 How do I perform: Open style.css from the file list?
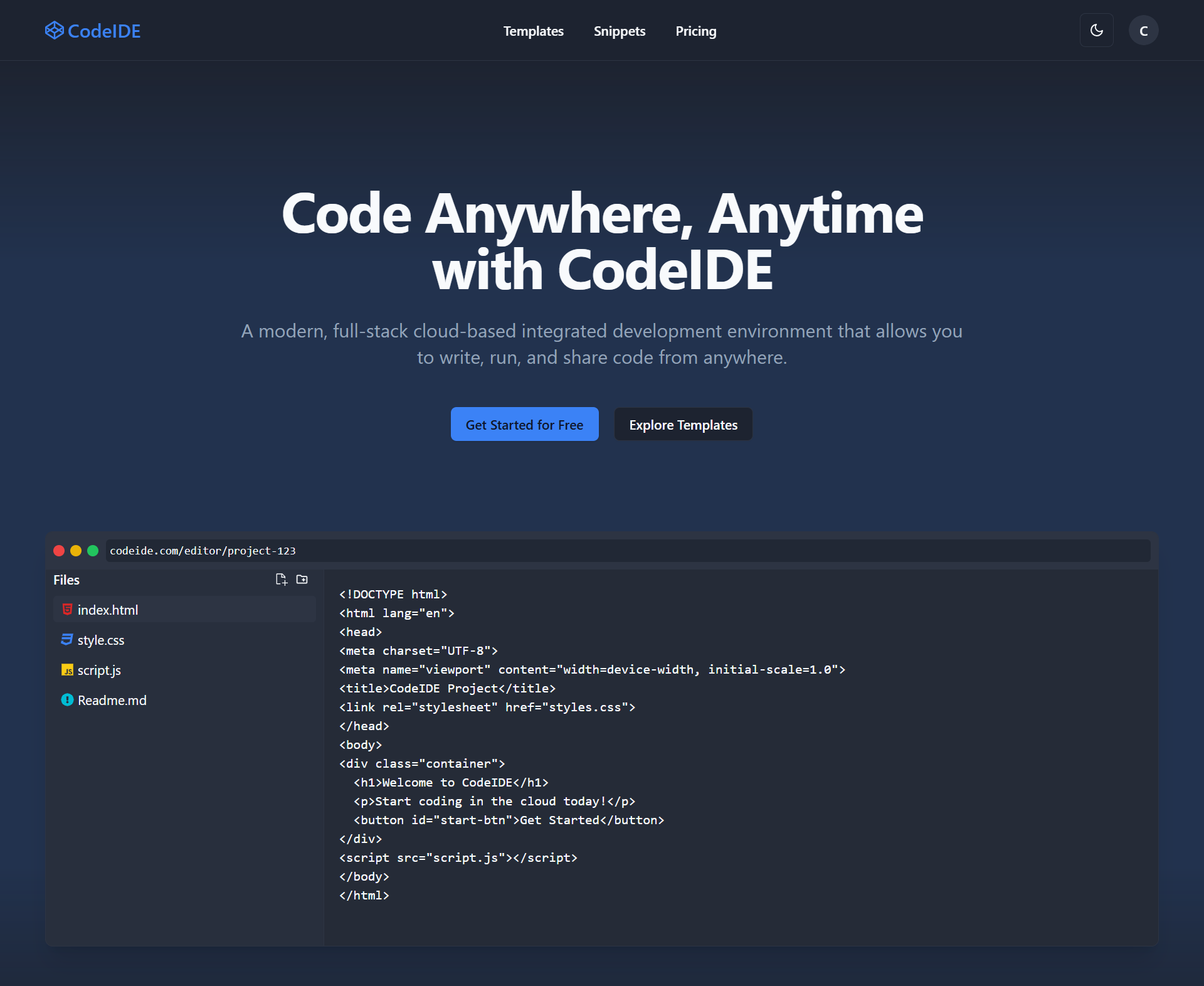click(x=100, y=639)
